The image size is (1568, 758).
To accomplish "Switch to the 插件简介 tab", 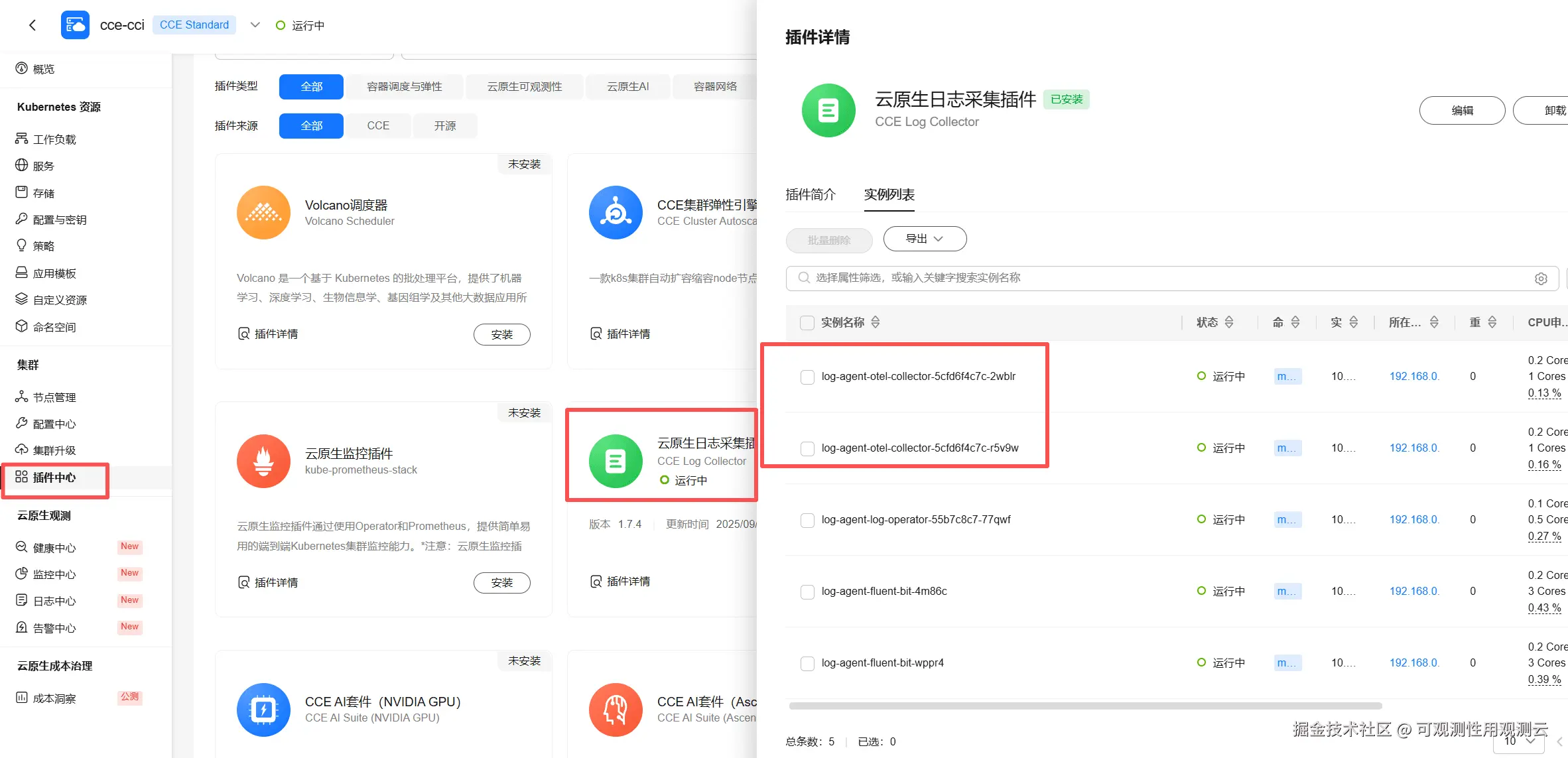I will tap(811, 194).
